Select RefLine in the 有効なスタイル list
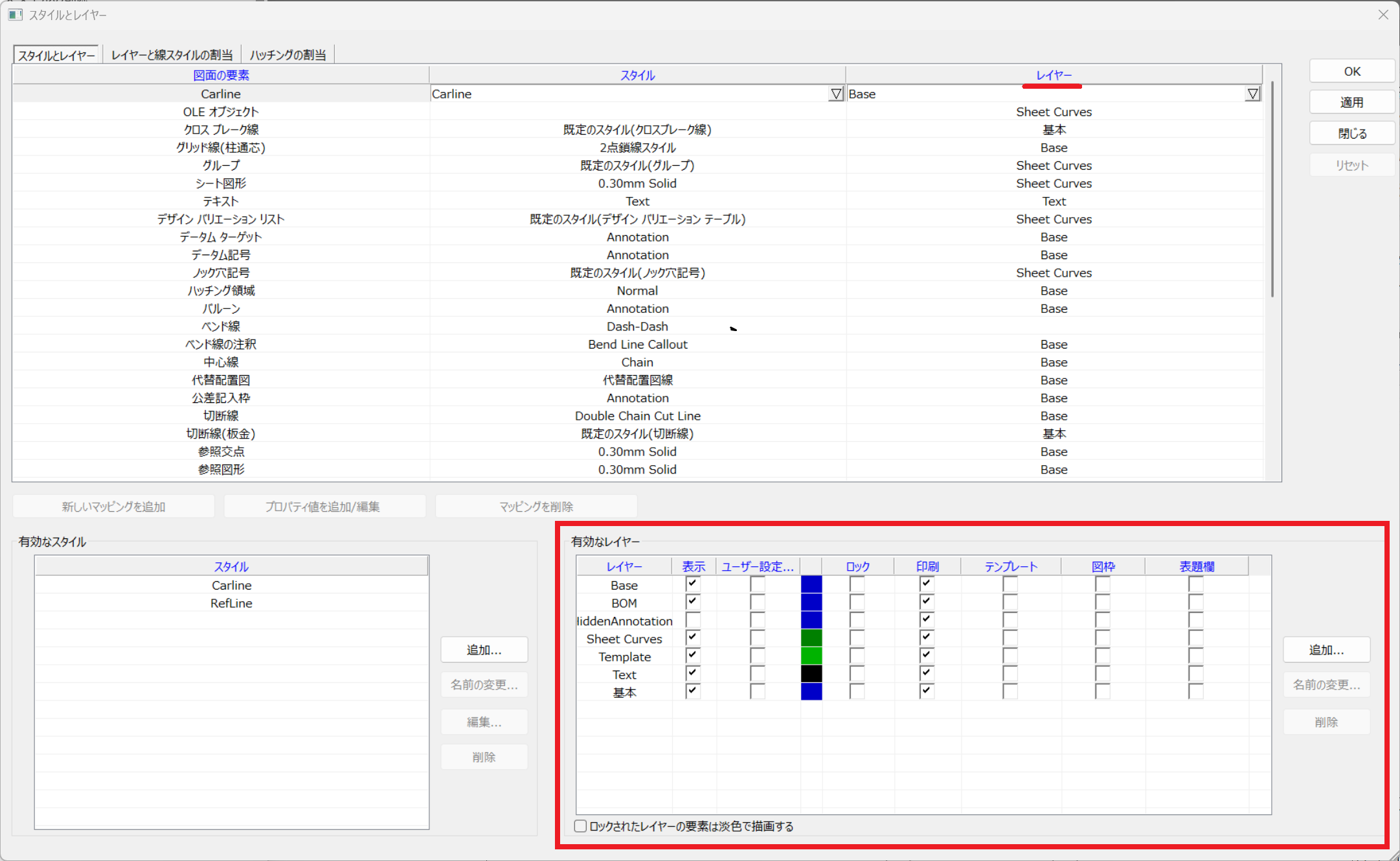 click(x=231, y=603)
